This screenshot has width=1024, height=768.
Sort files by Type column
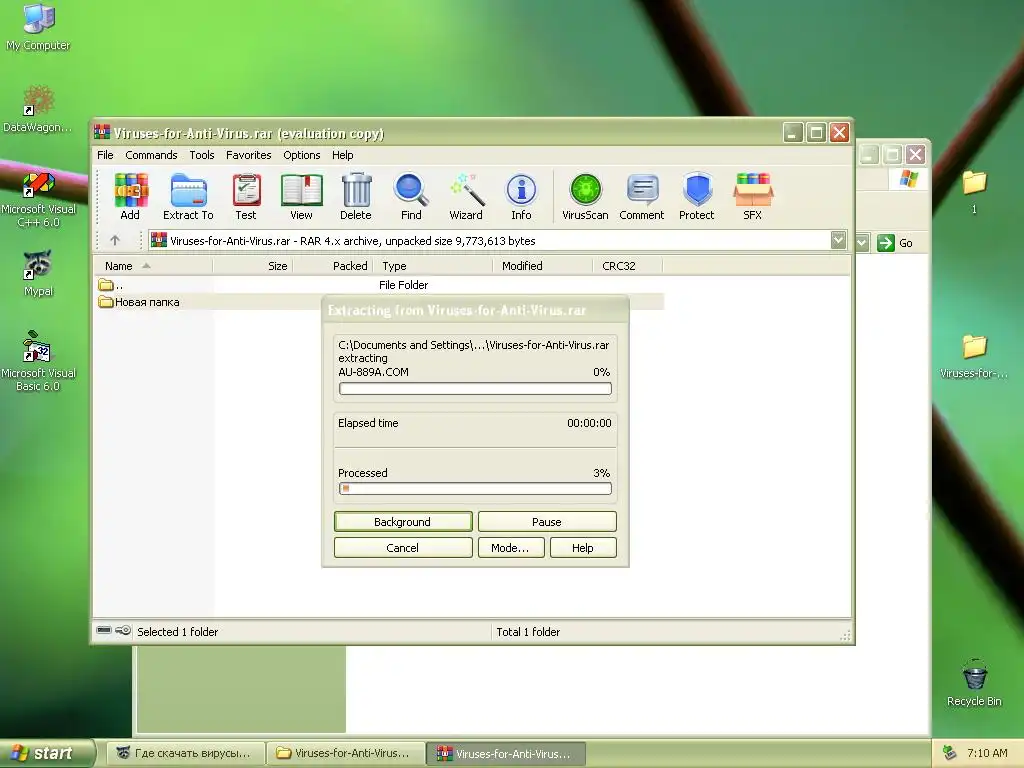pyautogui.click(x=433, y=266)
